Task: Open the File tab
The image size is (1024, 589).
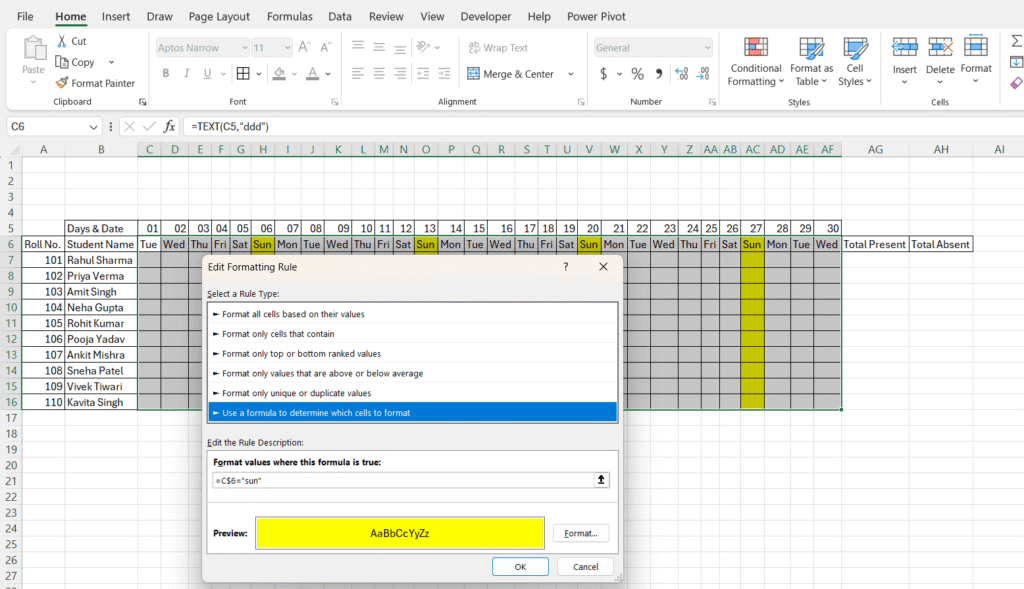Action: [25, 16]
